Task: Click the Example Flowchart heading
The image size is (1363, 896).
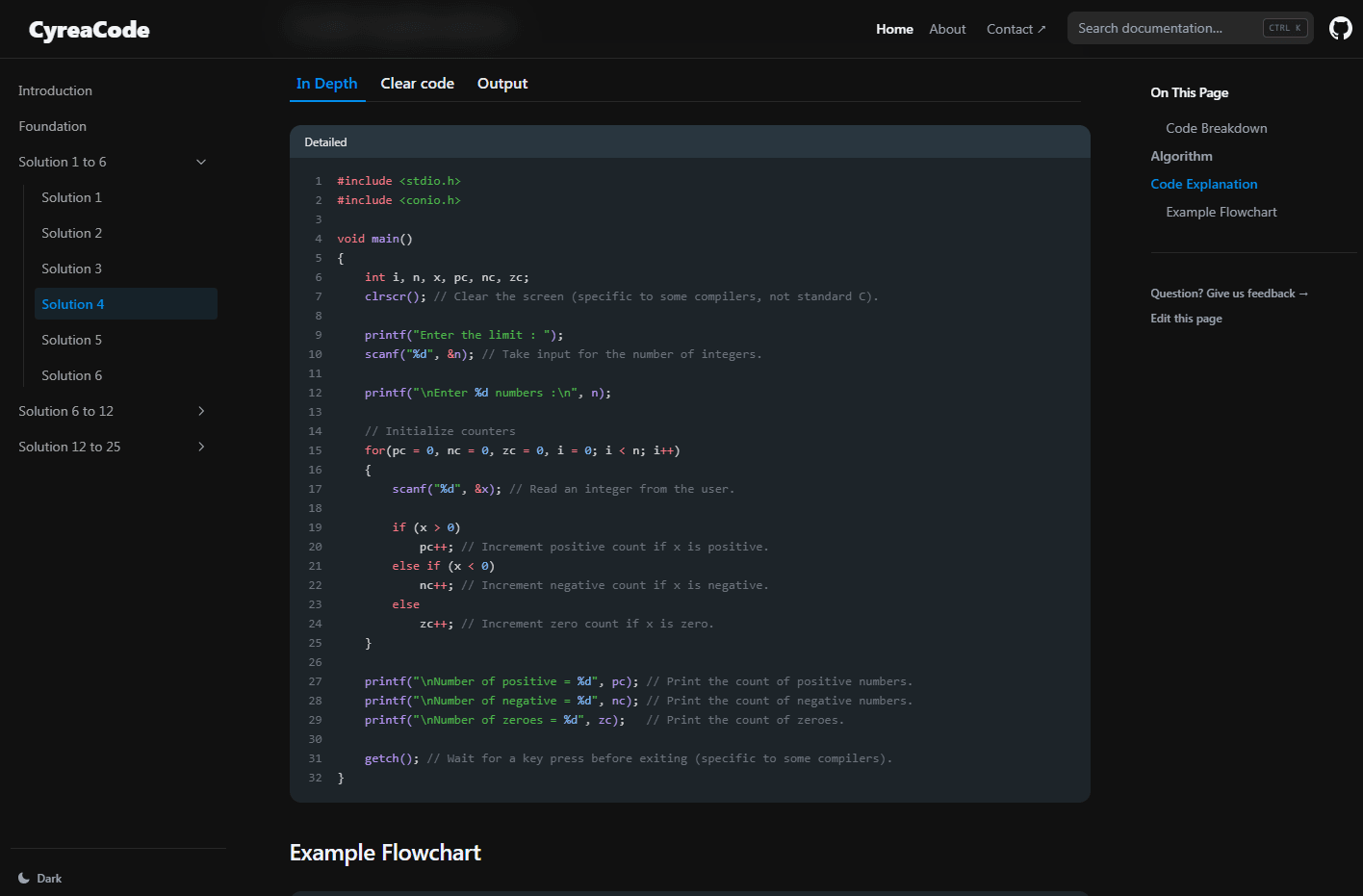Action: pos(385,853)
